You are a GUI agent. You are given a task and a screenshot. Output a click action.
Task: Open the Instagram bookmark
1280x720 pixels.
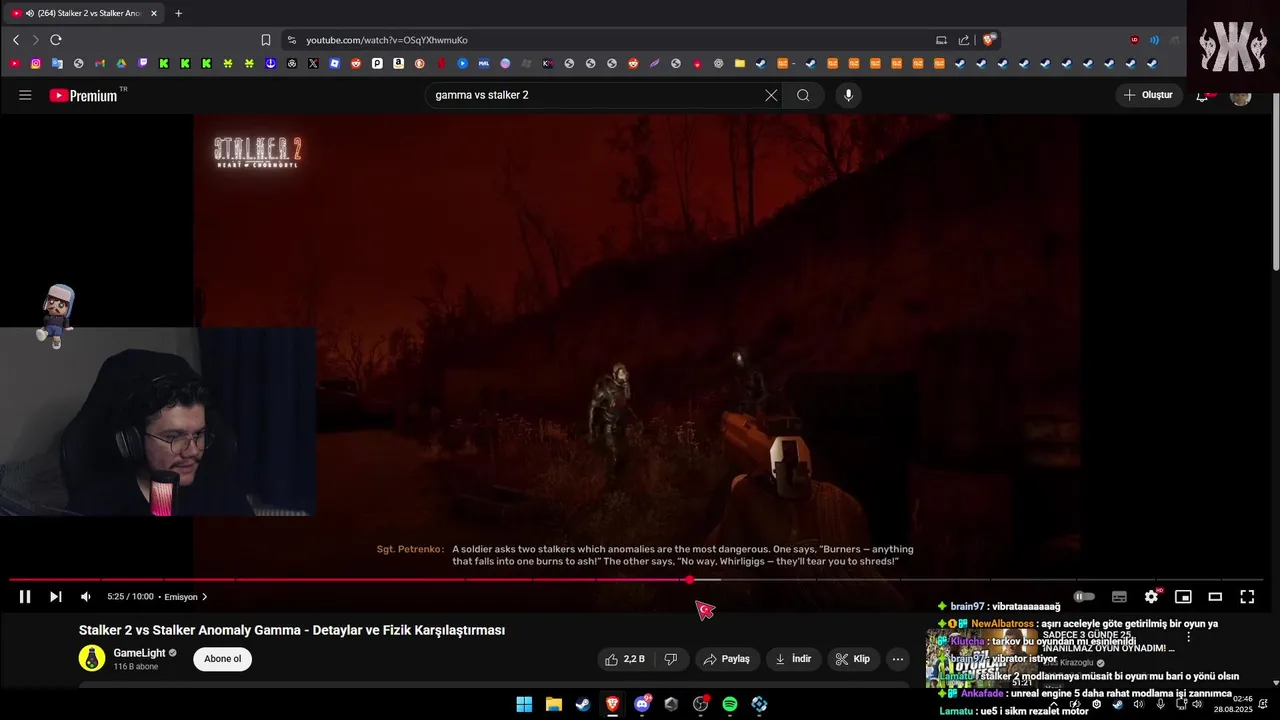click(36, 63)
